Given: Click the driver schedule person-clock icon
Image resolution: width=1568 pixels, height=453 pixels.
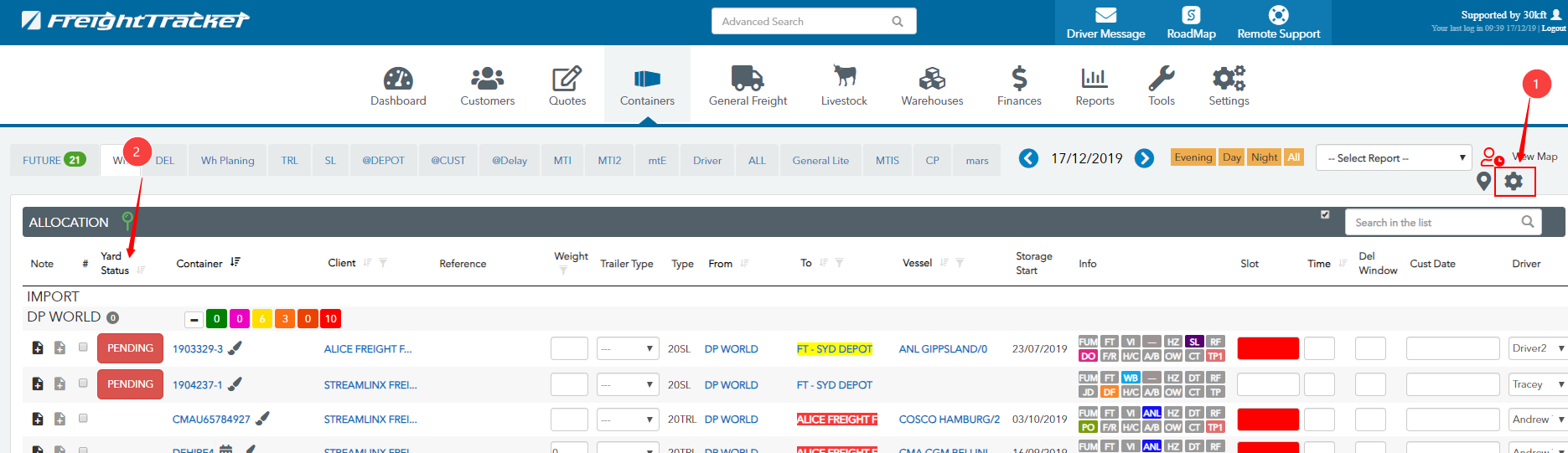Looking at the screenshot, I should (1492, 157).
